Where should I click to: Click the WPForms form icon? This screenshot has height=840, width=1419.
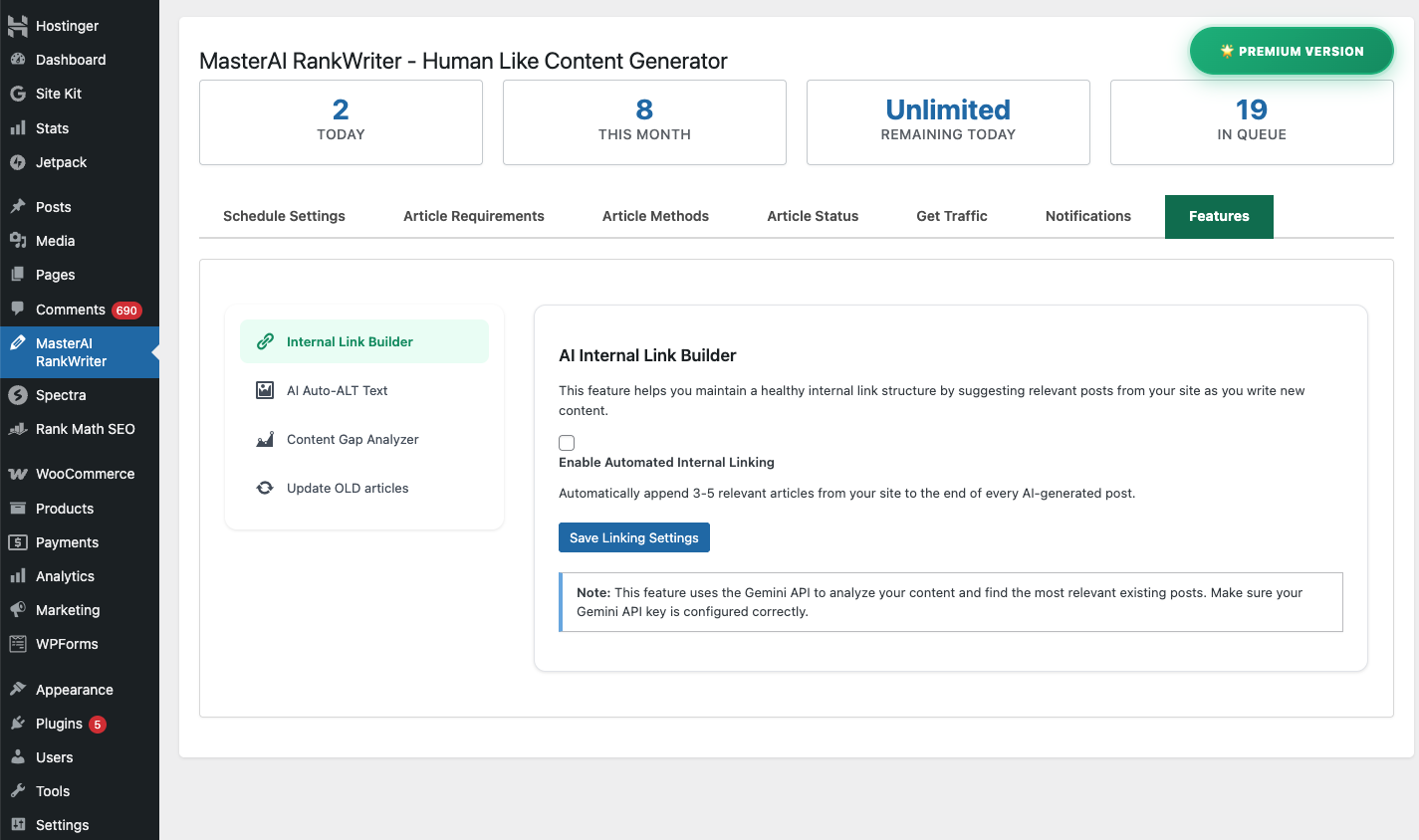pyautogui.click(x=18, y=644)
